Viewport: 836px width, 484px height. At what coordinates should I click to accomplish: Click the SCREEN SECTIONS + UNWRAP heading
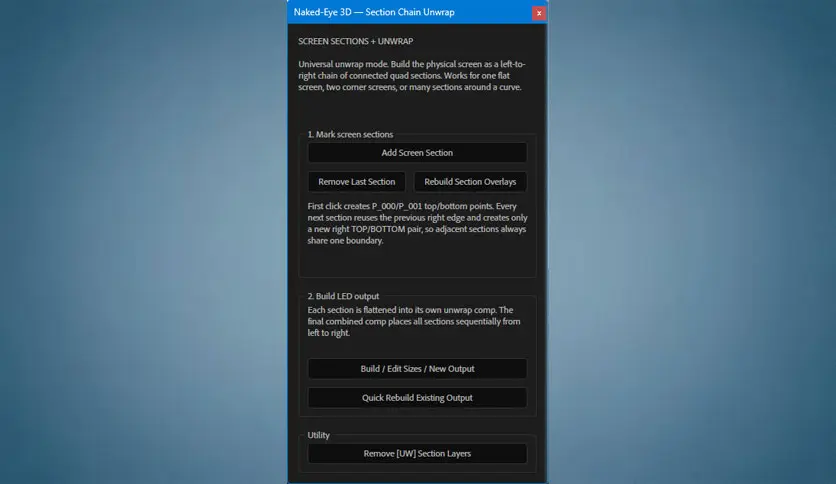[356, 41]
